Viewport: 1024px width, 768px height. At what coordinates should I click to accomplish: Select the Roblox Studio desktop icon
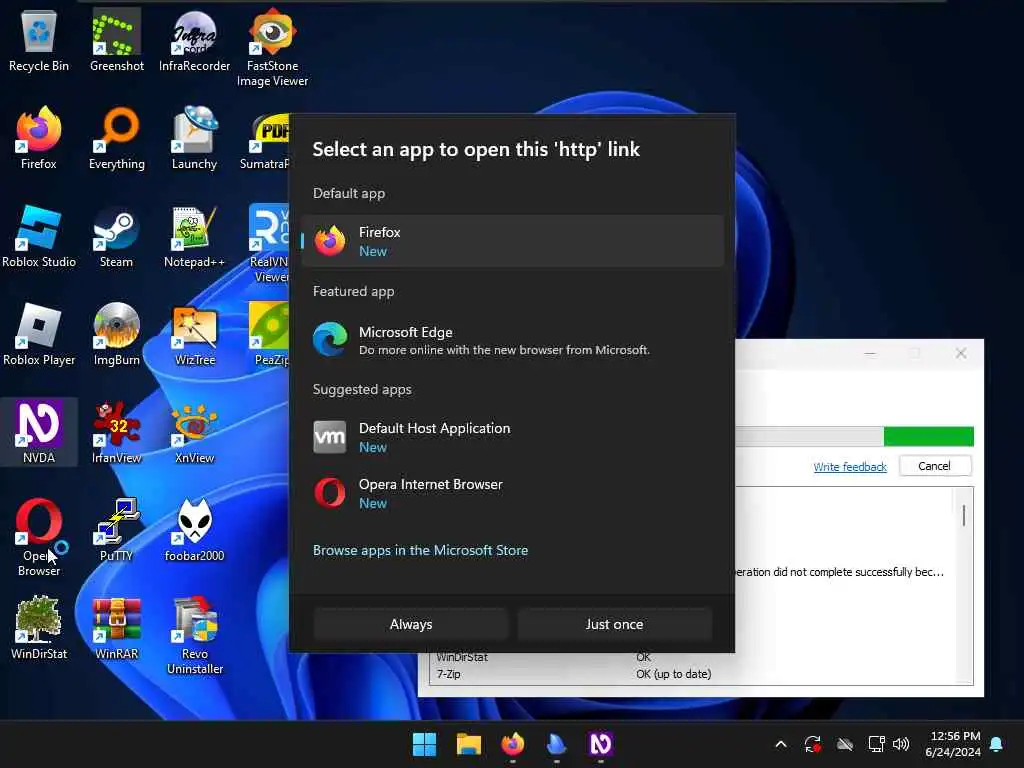(x=39, y=236)
